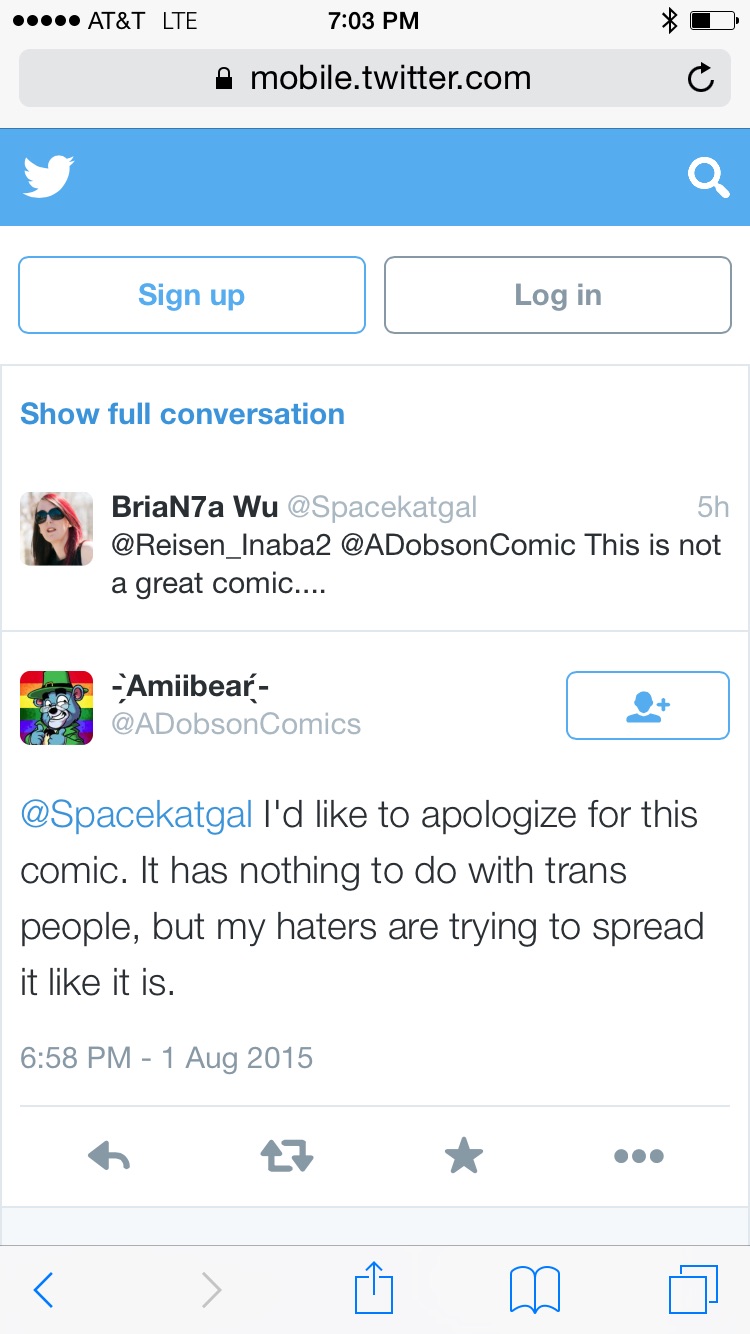Screen dimensions: 750x1334
Task: Expand Show full conversation
Action: tap(183, 414)
